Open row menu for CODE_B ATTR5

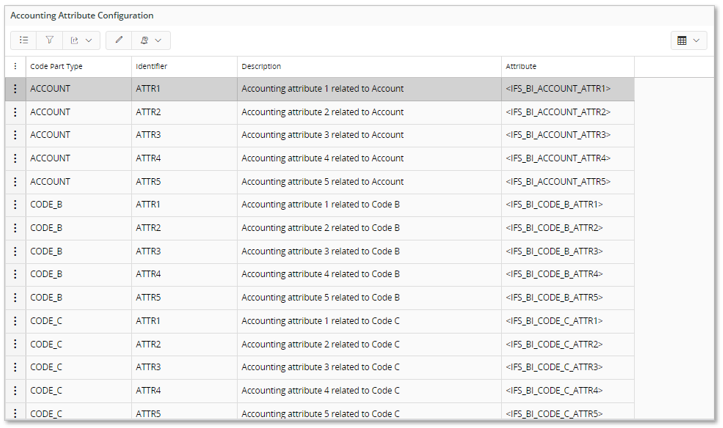(15, 297)
